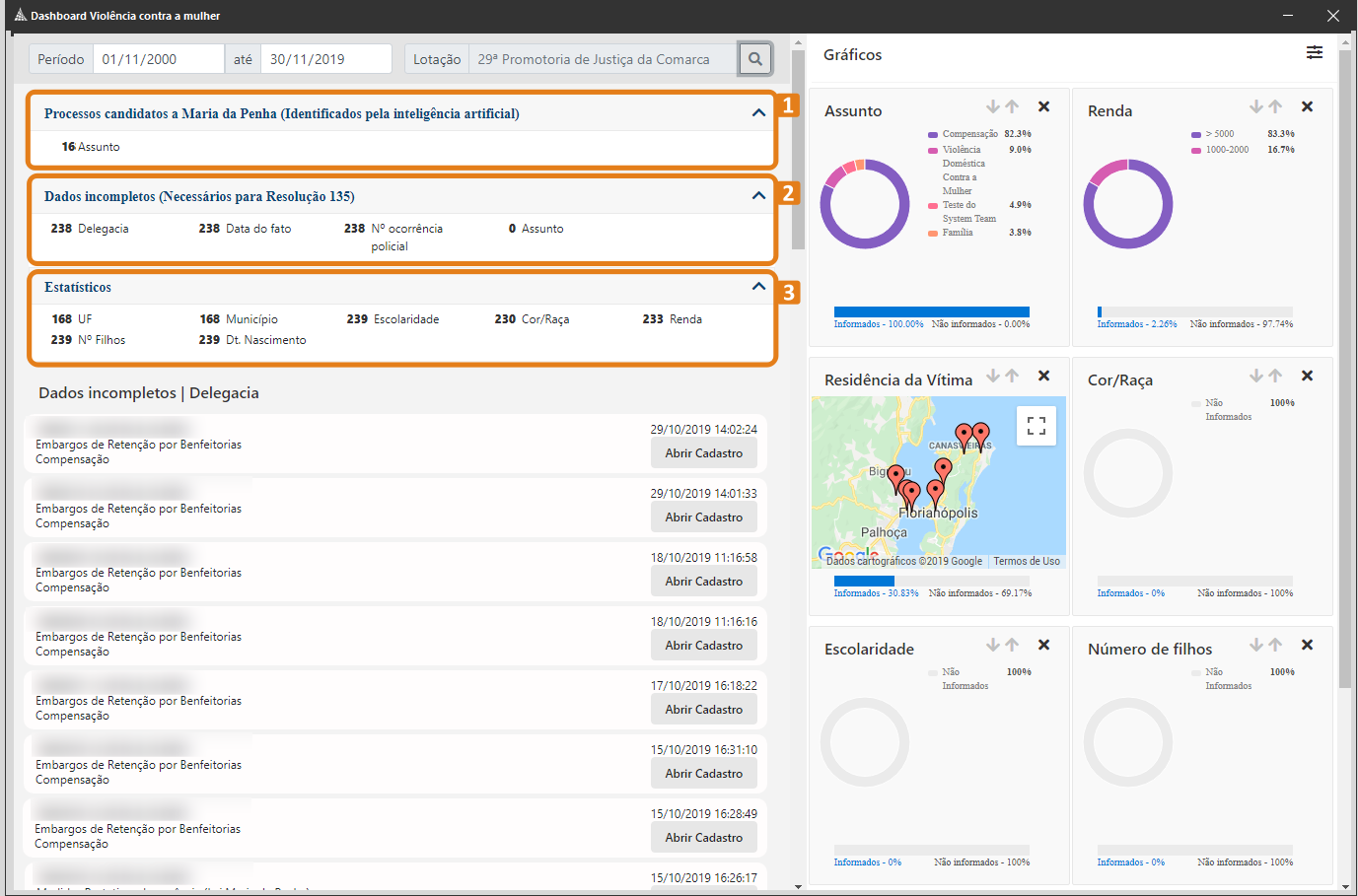Viewport: 1358px width, 896px height.
Task: Collapse the Dados incompletos section
Action: coord(758,196)
